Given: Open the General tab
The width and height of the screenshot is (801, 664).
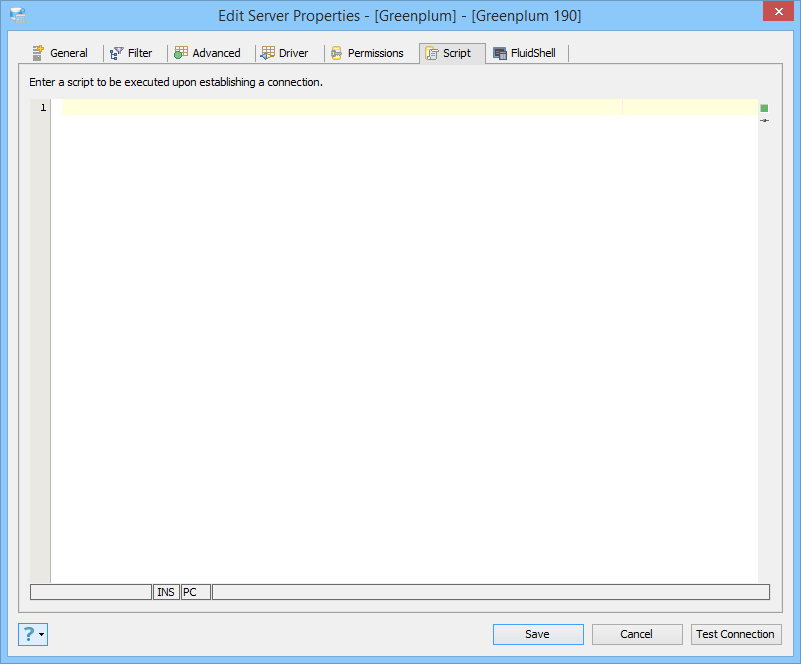Looking at the screenshot, I should click(60, 53).
